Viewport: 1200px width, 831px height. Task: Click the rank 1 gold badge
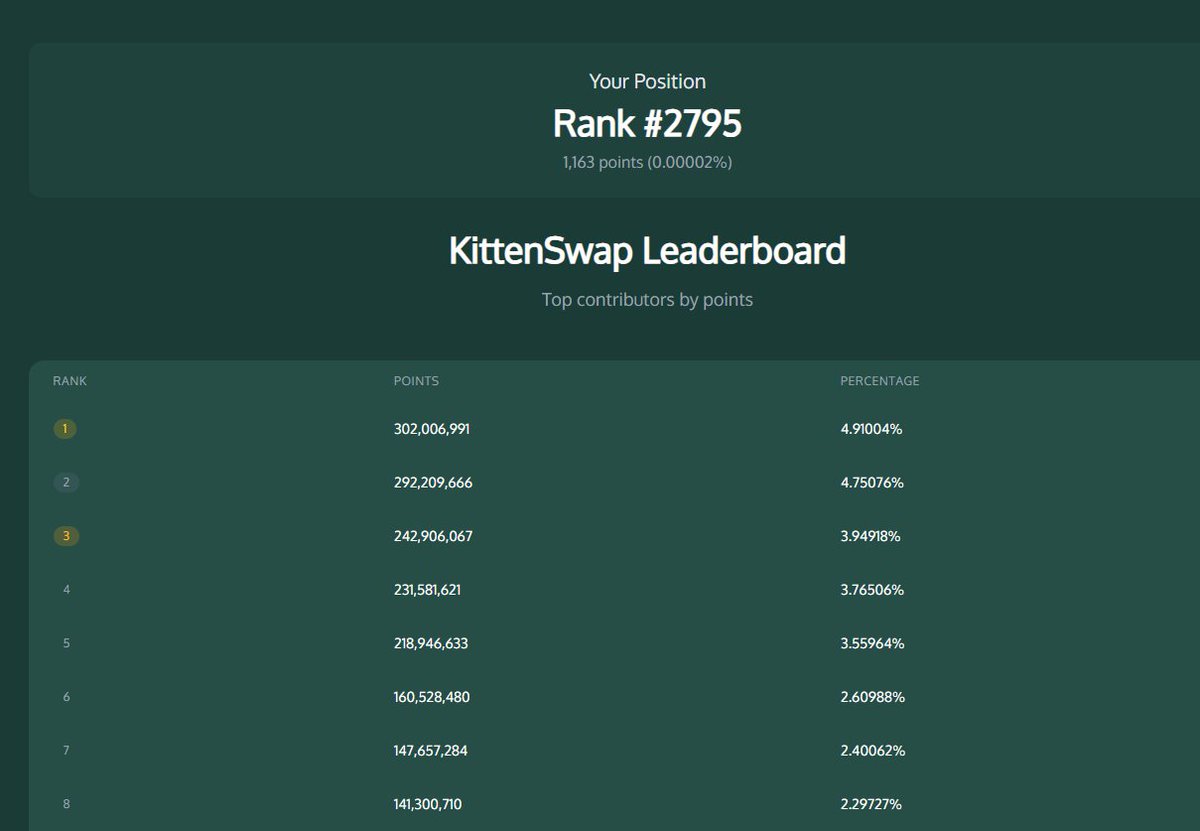pyautogui.click(x=65, y=429)
